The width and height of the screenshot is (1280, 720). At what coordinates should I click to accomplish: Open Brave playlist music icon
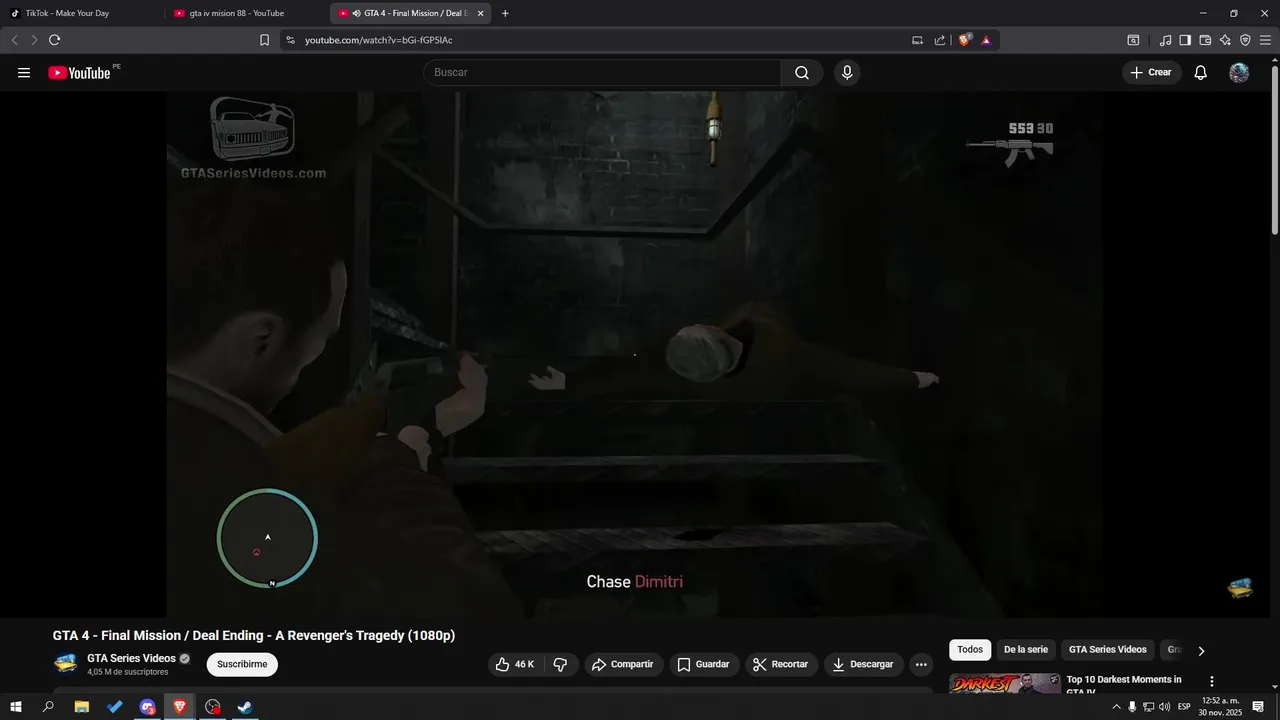[1165, 40]
